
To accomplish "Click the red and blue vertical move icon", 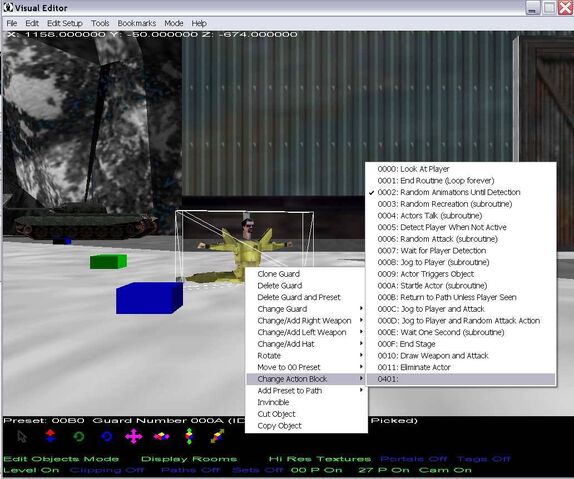I will [x=50, y=436].
